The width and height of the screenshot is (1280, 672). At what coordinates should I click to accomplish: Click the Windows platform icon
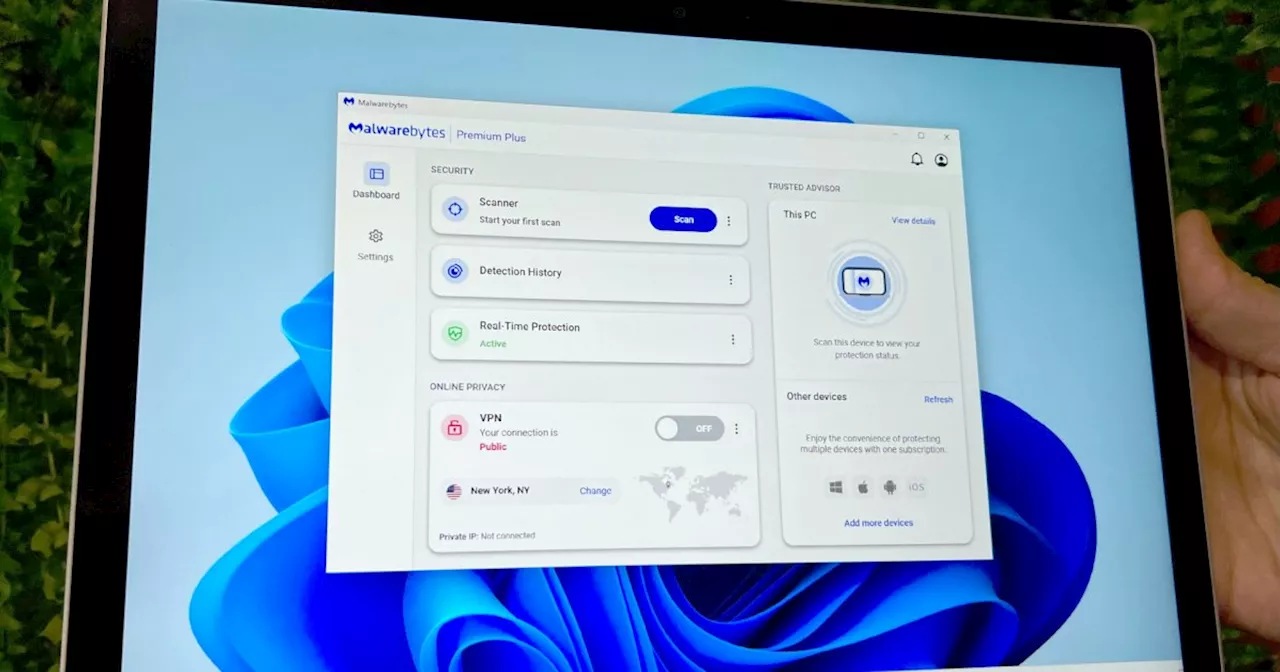pos(835,487)
